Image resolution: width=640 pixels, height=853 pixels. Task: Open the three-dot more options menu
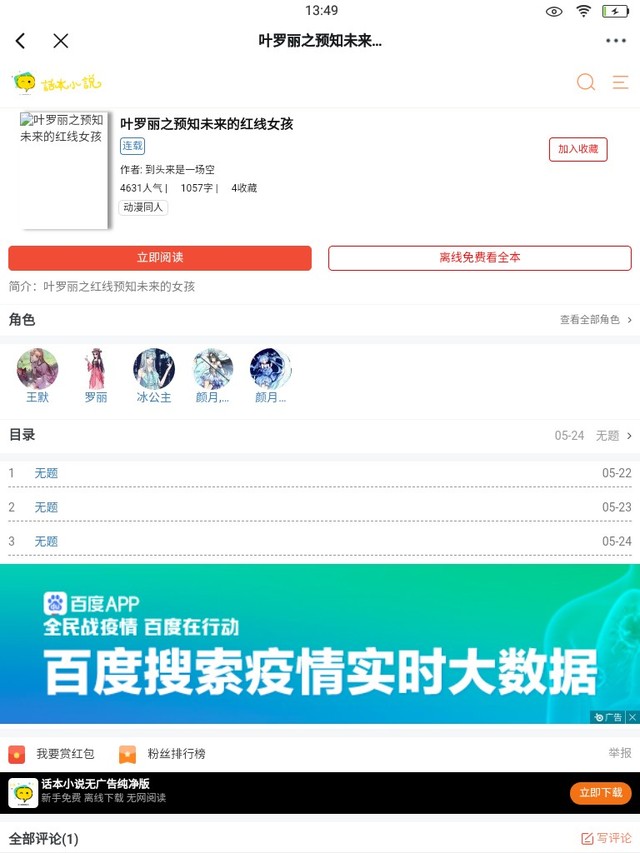pos(616,41)
